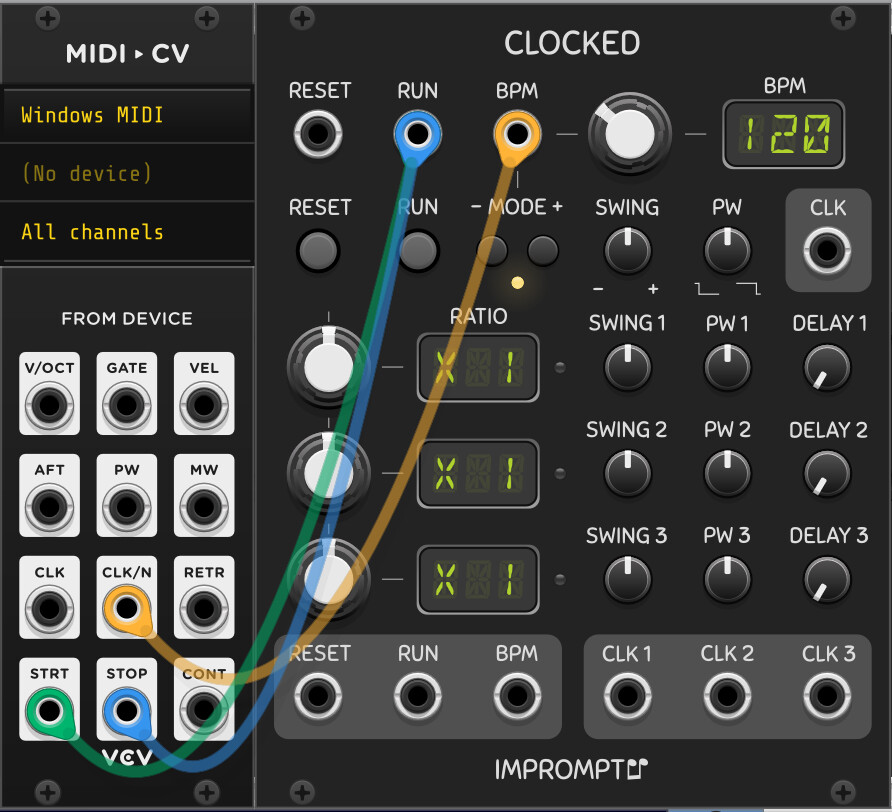Click the V/OCT output jack
The height and width of the screenshot is (812, 892).
pyautogui.click(x=49, y=405)
